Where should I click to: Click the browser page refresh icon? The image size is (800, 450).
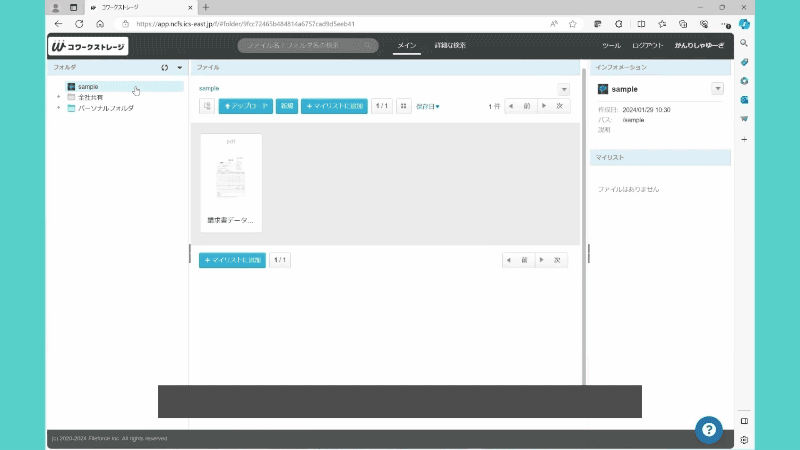point(79,23)
